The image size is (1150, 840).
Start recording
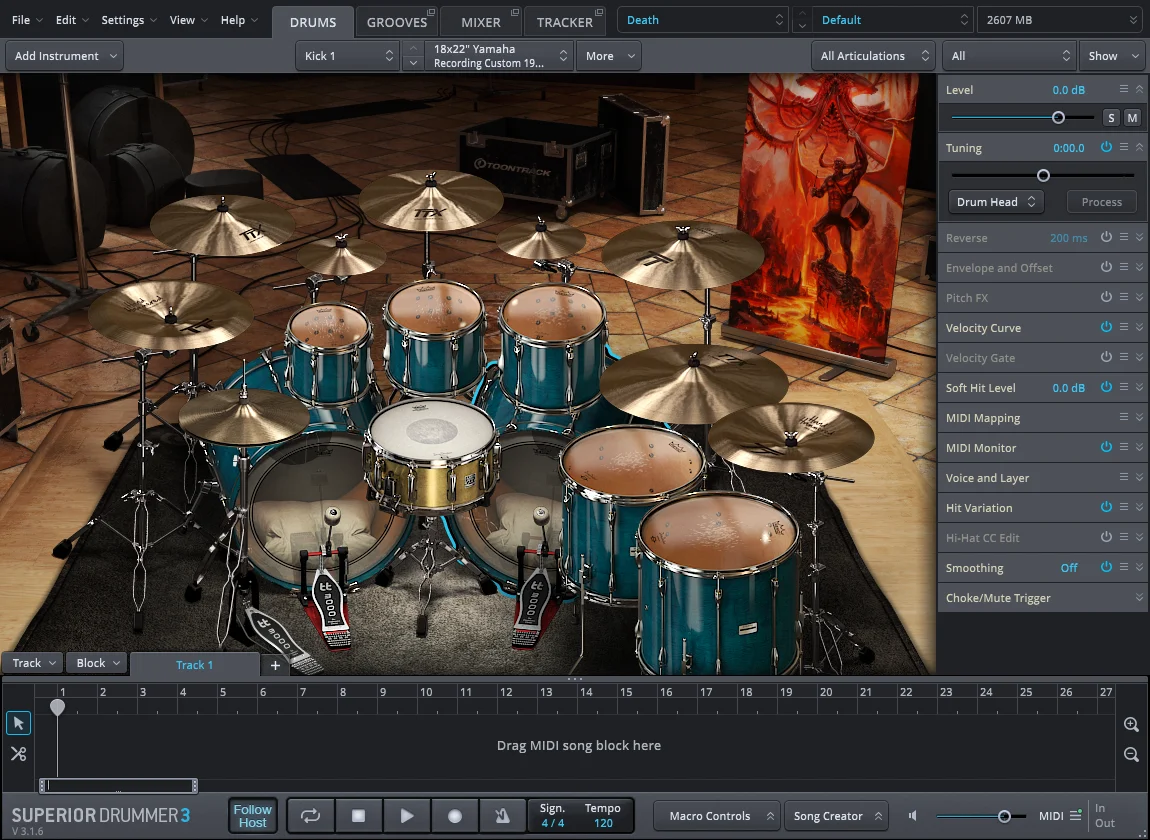pos(455,816)
